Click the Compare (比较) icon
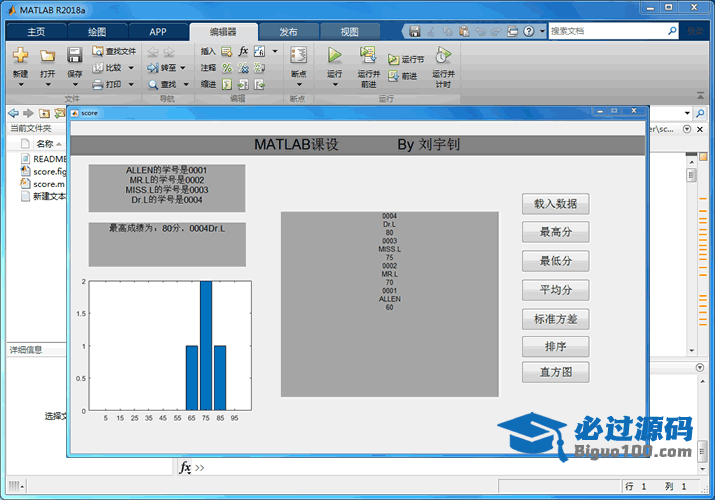715x500 pixels. click(98, 68)
